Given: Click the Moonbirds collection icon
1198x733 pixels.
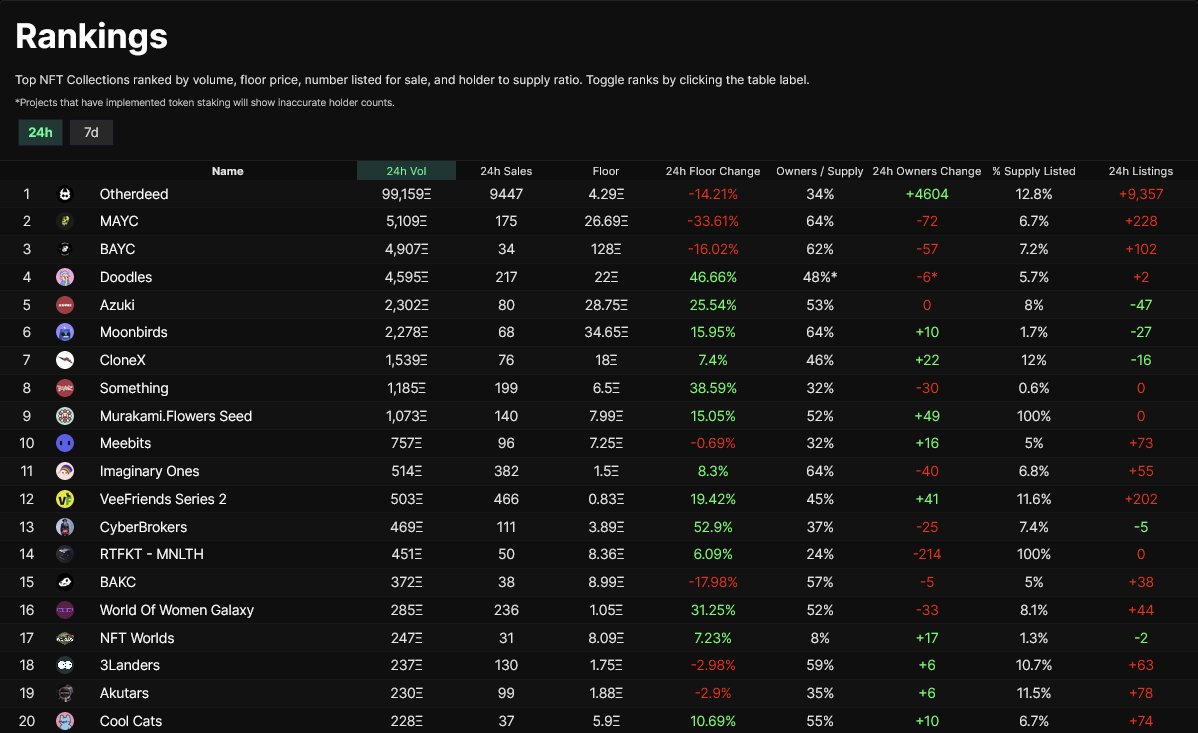Looking at the screenshot, I should [x=65, y=332].
